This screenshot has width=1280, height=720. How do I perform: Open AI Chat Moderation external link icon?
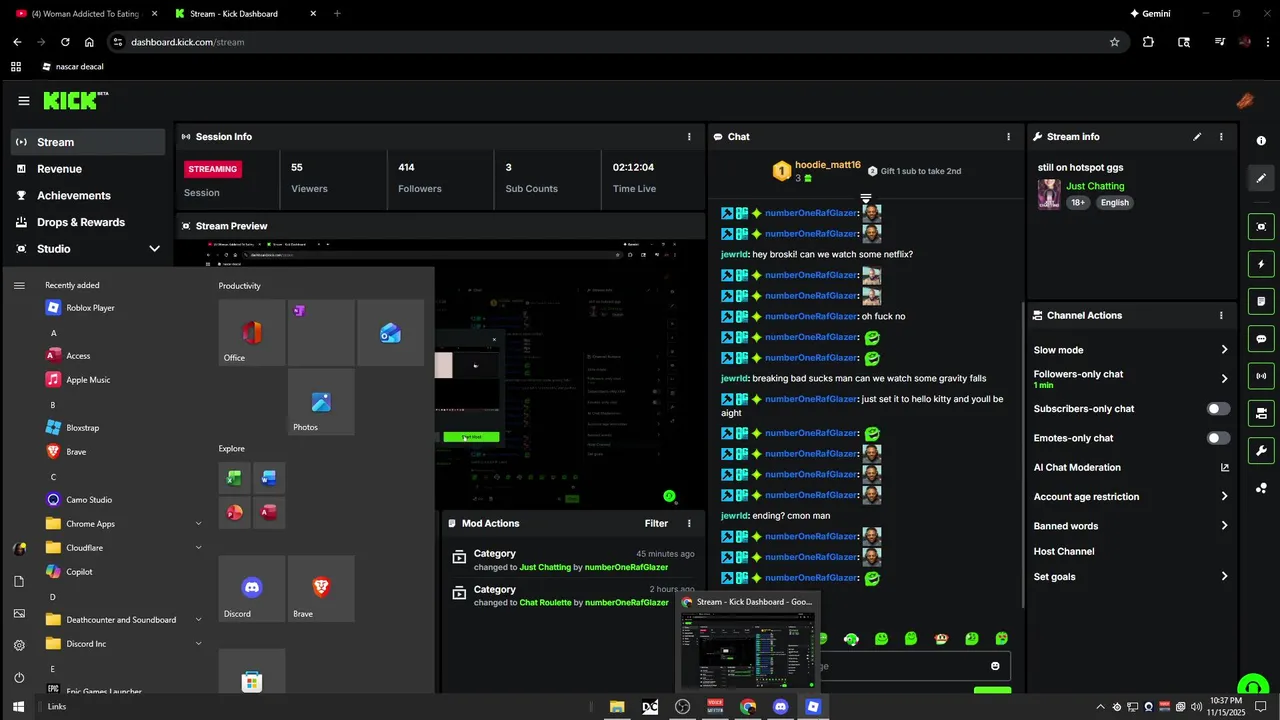(x=1225, y=468)
